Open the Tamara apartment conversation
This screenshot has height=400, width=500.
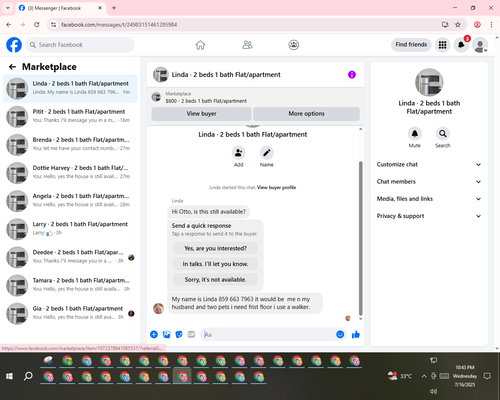[70, 285]
